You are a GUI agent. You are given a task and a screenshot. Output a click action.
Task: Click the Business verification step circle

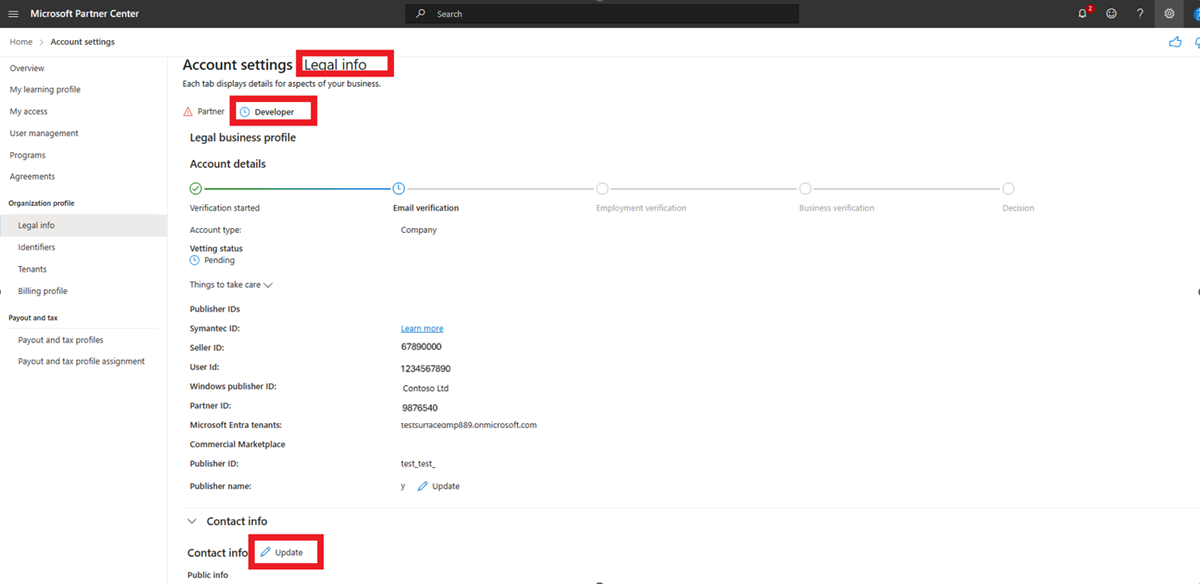[x=805, y=188]
